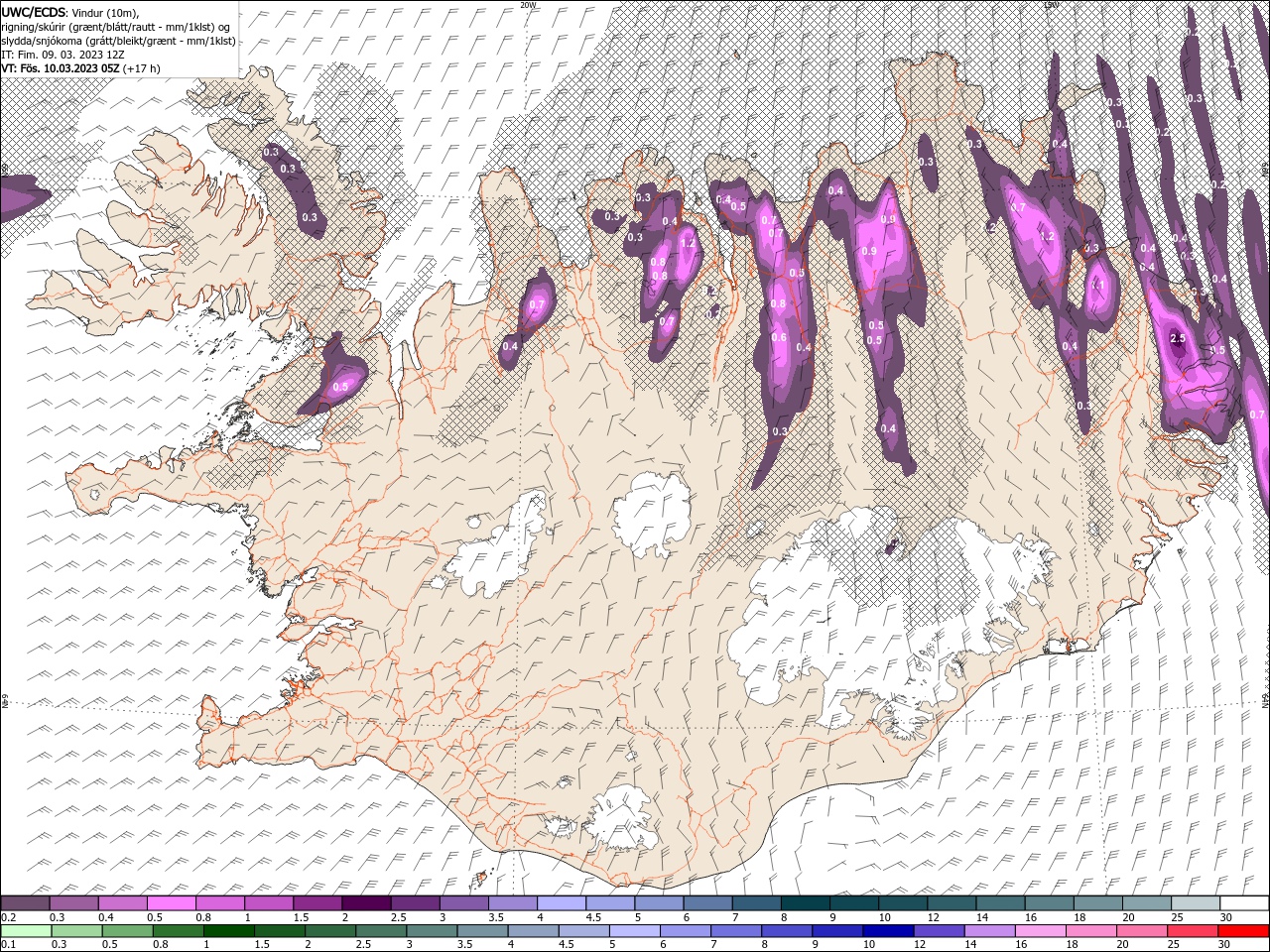Click the bright pink 0.5 swatch in the upper legend row
Viewport: 1270px width, 952px height.
point(171,903)
